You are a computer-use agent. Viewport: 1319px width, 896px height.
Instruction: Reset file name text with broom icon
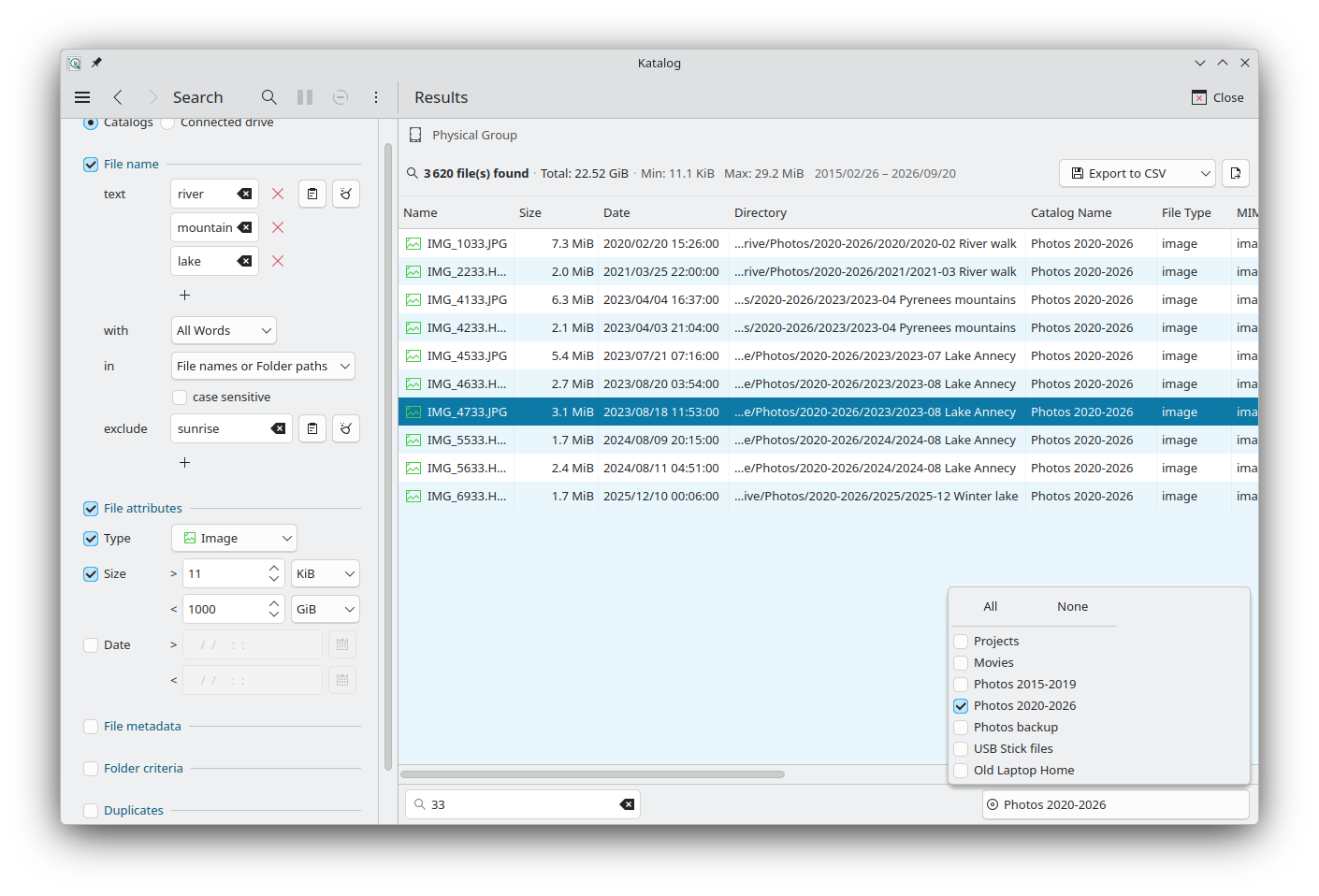tap(346, 194)
